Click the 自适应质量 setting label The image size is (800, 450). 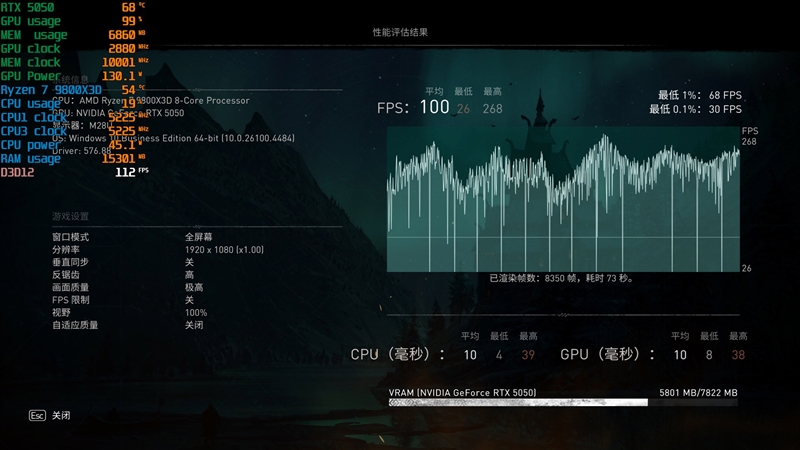pos(75,324)
